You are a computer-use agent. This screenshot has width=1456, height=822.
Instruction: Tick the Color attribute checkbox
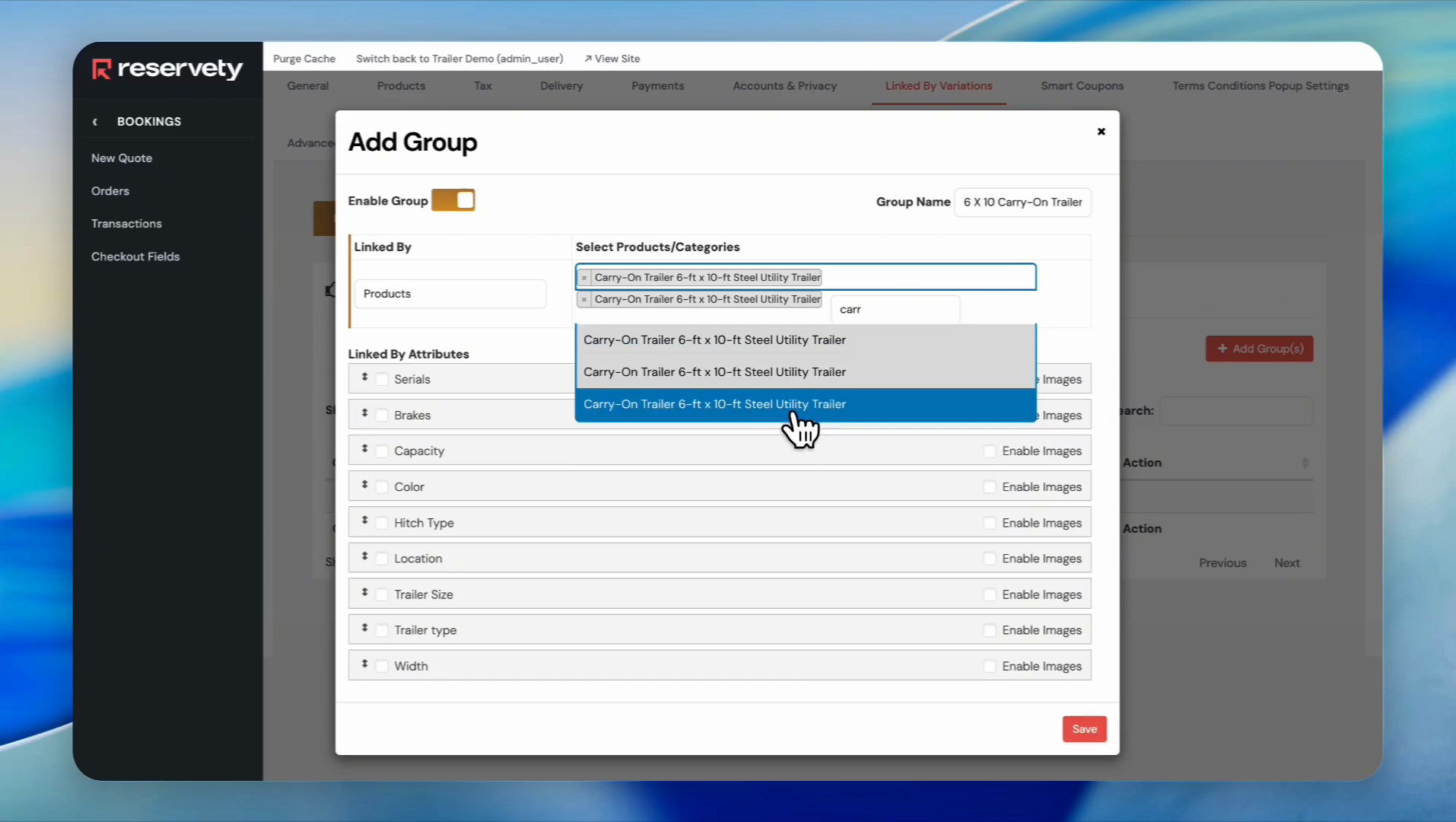(382, 487)
